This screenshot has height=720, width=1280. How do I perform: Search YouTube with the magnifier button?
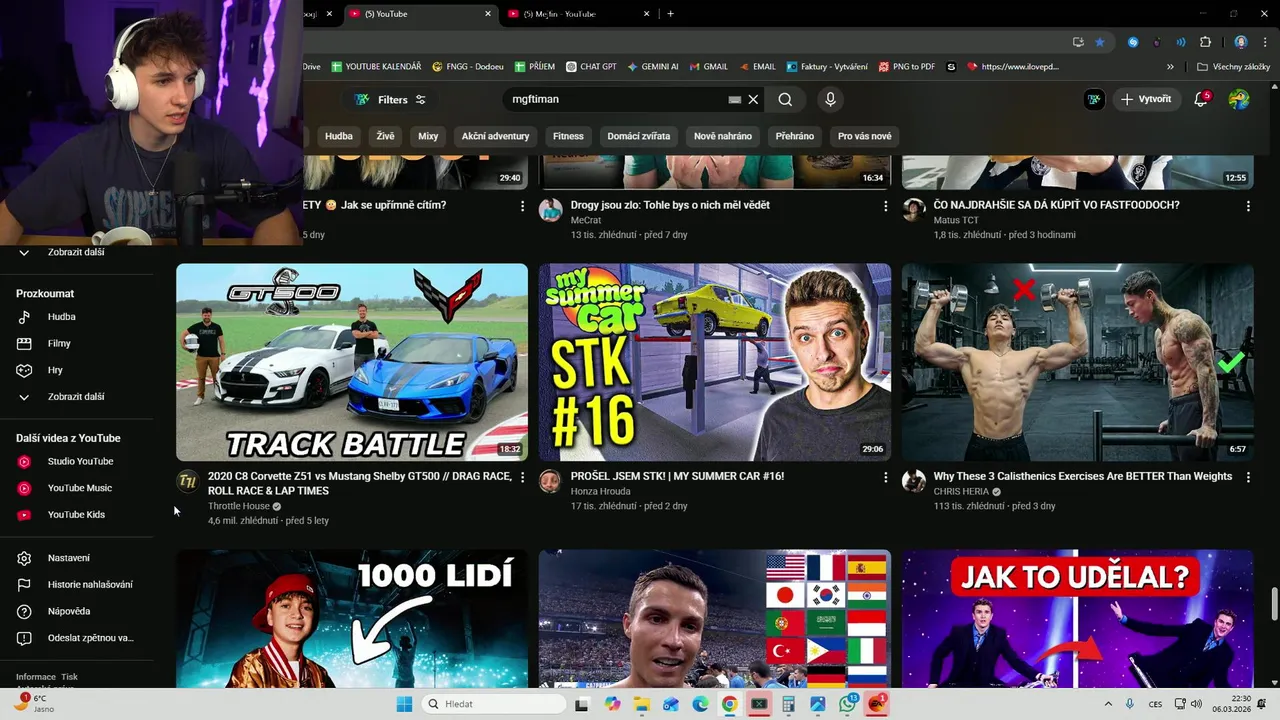point(785,99)
